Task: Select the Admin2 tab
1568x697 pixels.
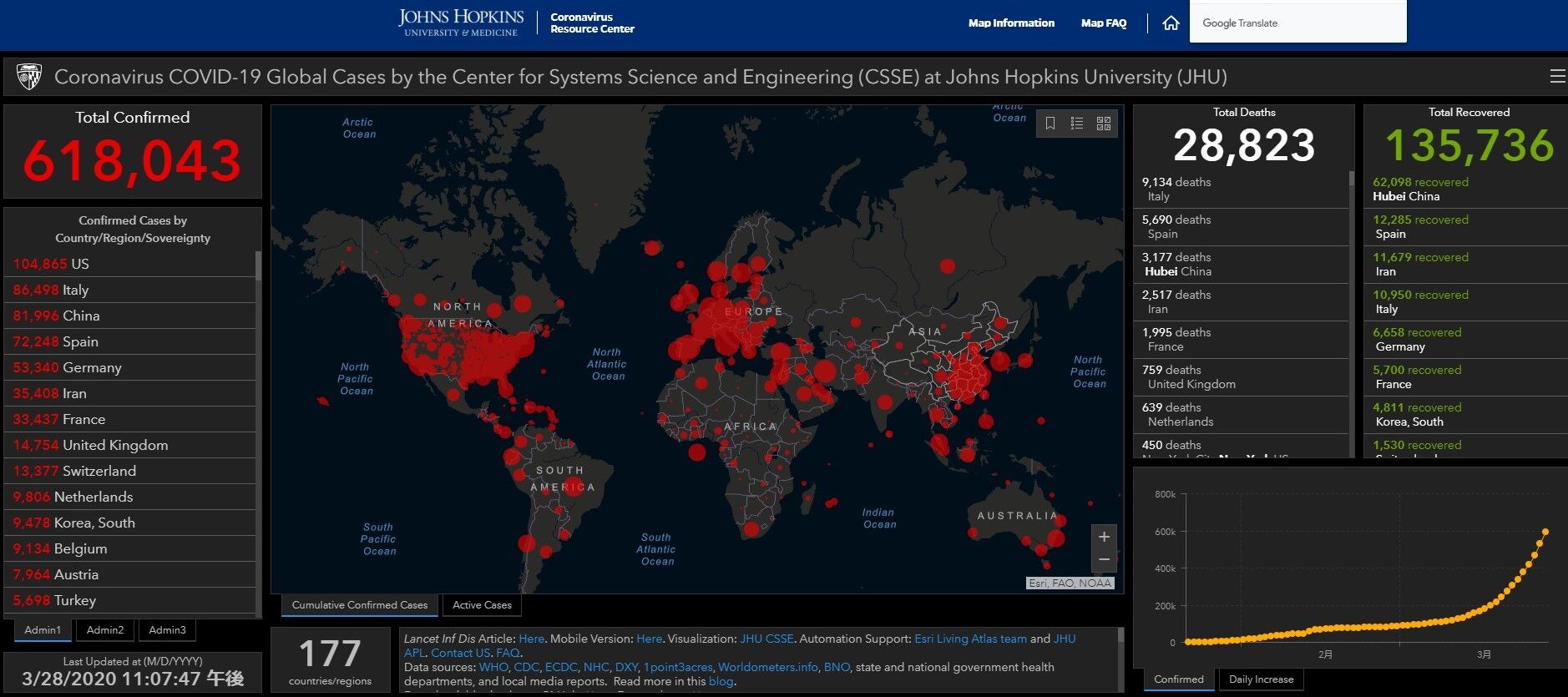Action: (x=105, y=630)
